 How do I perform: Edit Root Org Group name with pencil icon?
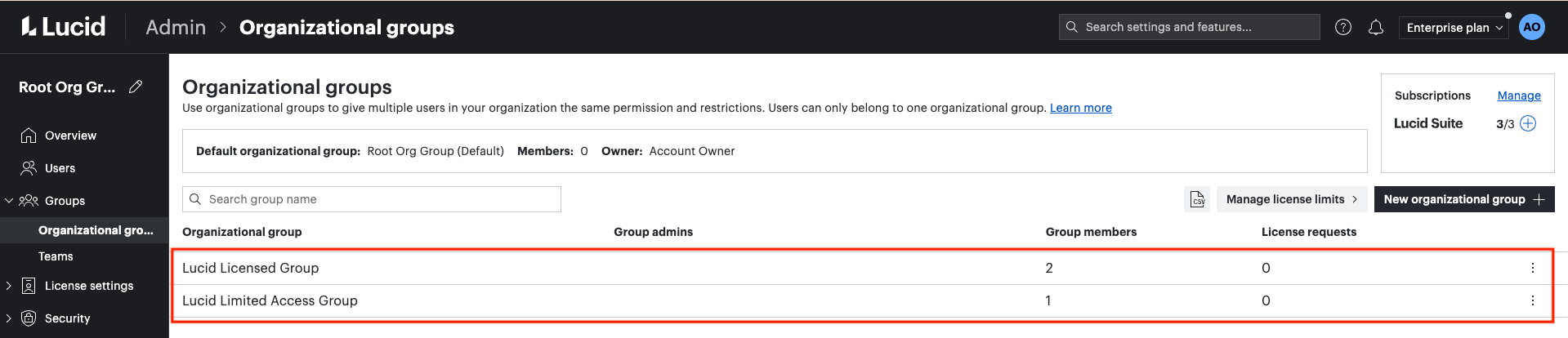(x=136, y=87)
